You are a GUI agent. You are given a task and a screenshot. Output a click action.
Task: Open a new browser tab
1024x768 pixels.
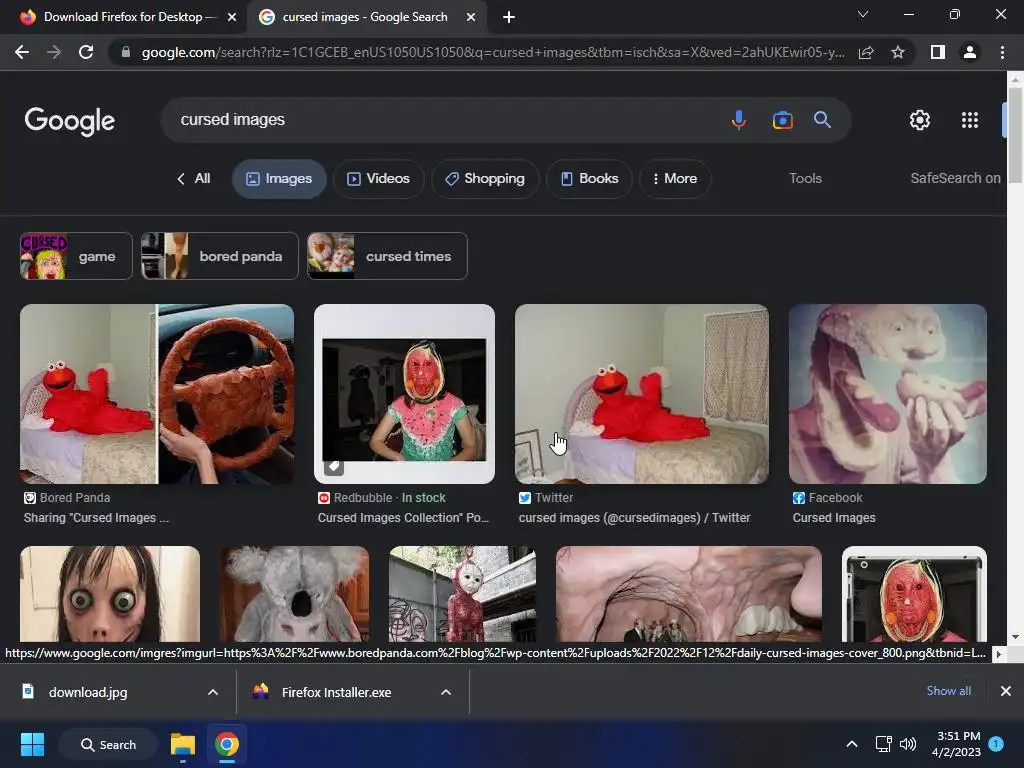(509, 18)
